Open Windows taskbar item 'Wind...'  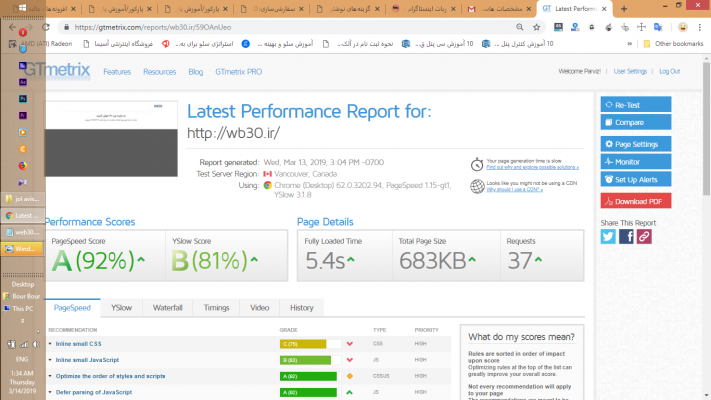(23, 249)
